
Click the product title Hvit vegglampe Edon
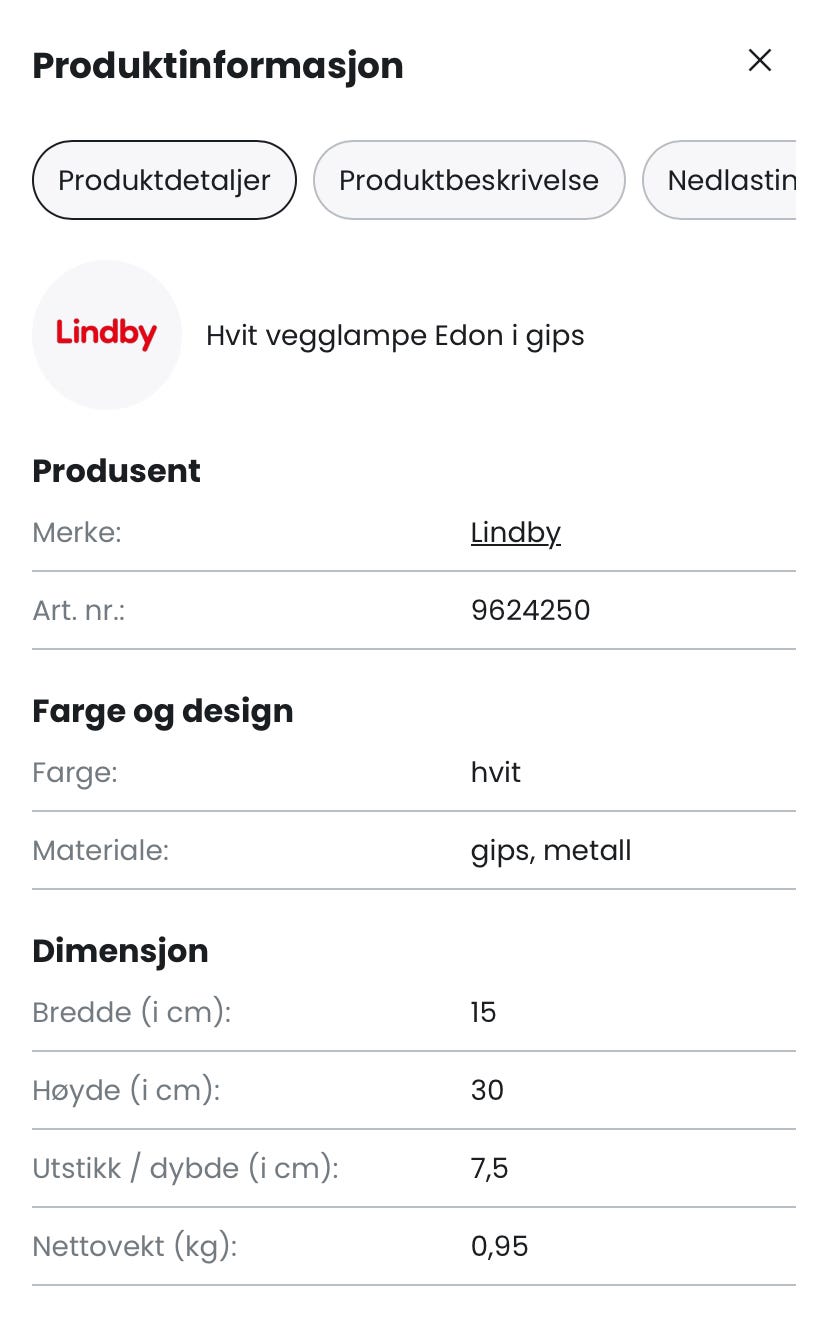(395, 336)
